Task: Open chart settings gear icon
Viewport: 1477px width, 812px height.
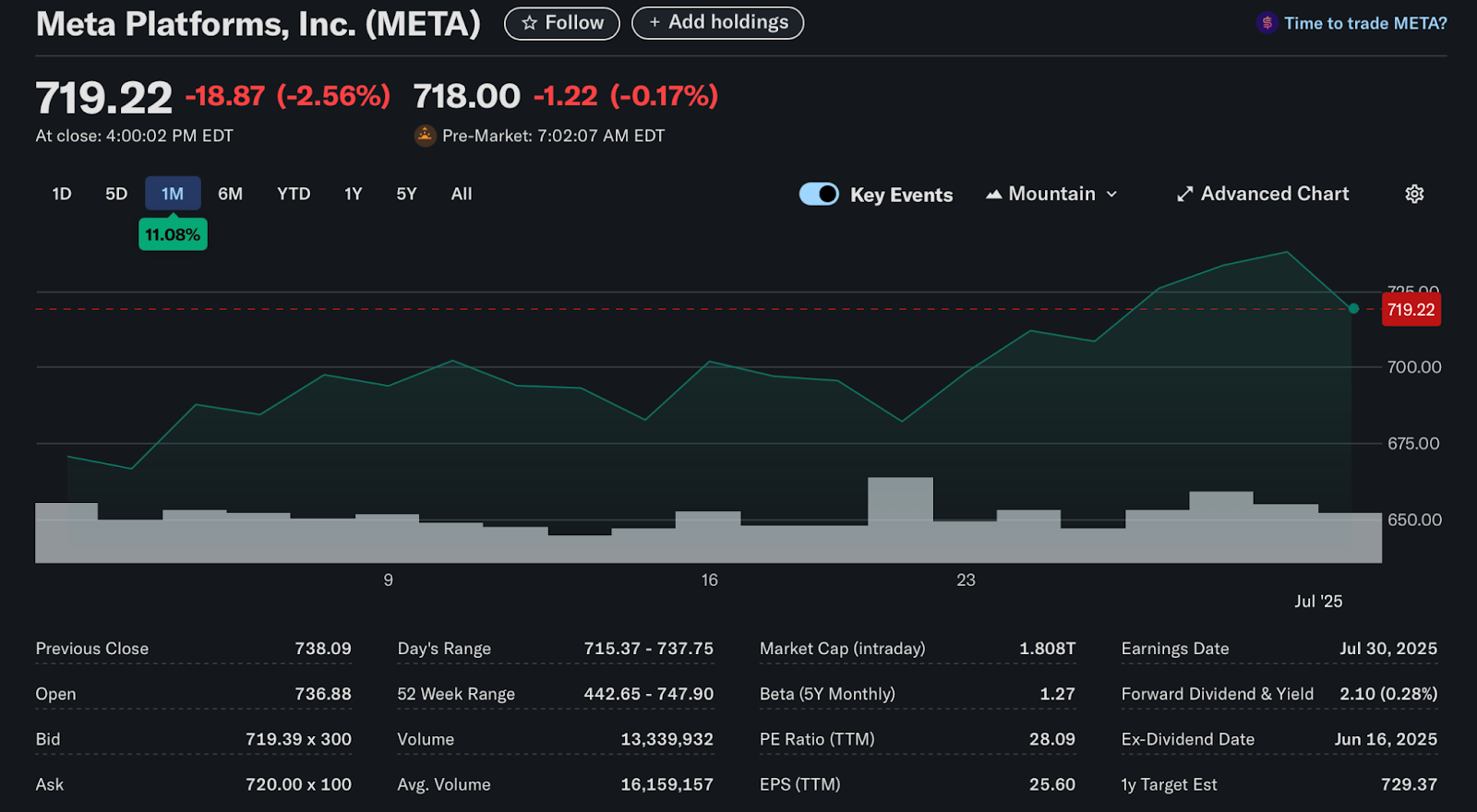Action: pos(1414,194)
